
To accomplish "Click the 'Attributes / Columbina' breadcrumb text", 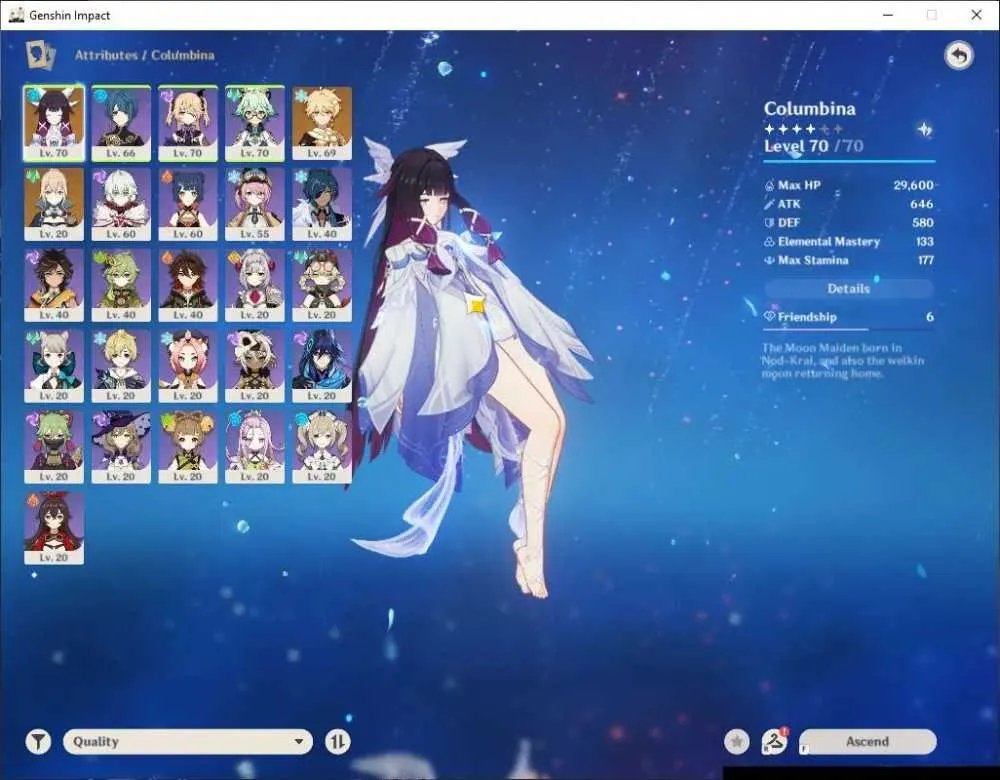I will pos(144,55).
